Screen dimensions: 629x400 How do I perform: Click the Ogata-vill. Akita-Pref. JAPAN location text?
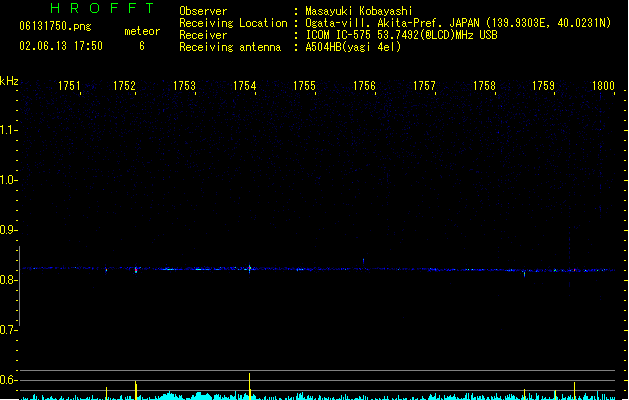pos(458,23)
